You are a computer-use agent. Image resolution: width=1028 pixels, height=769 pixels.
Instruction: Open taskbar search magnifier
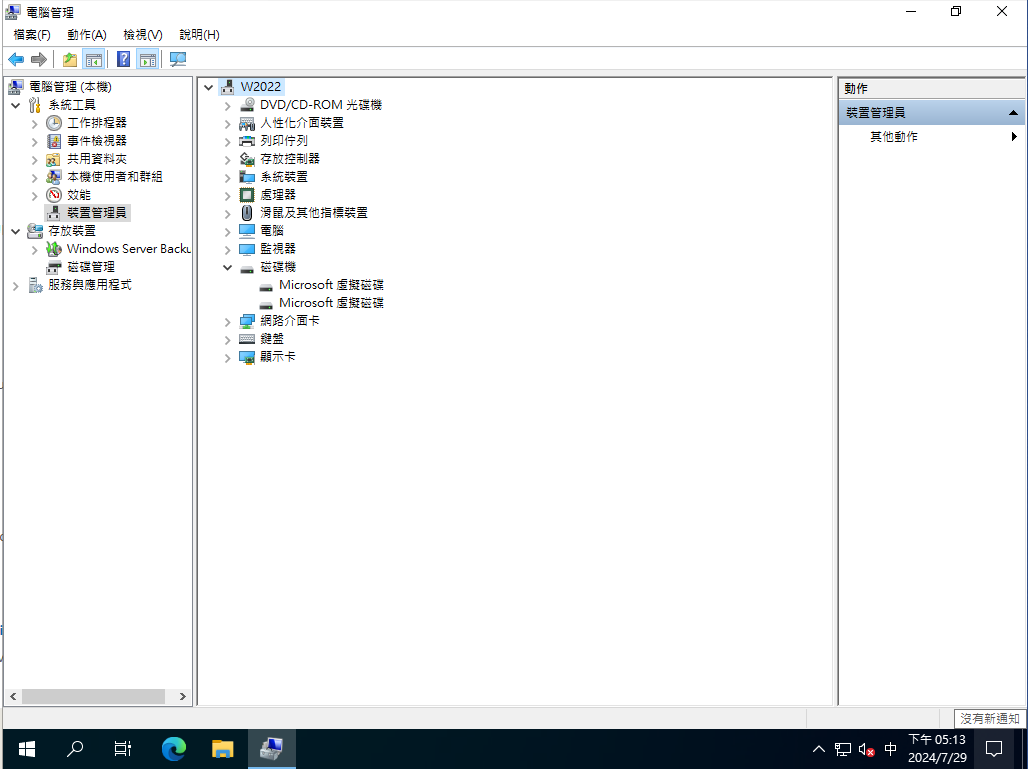click(x=75, y=749)
